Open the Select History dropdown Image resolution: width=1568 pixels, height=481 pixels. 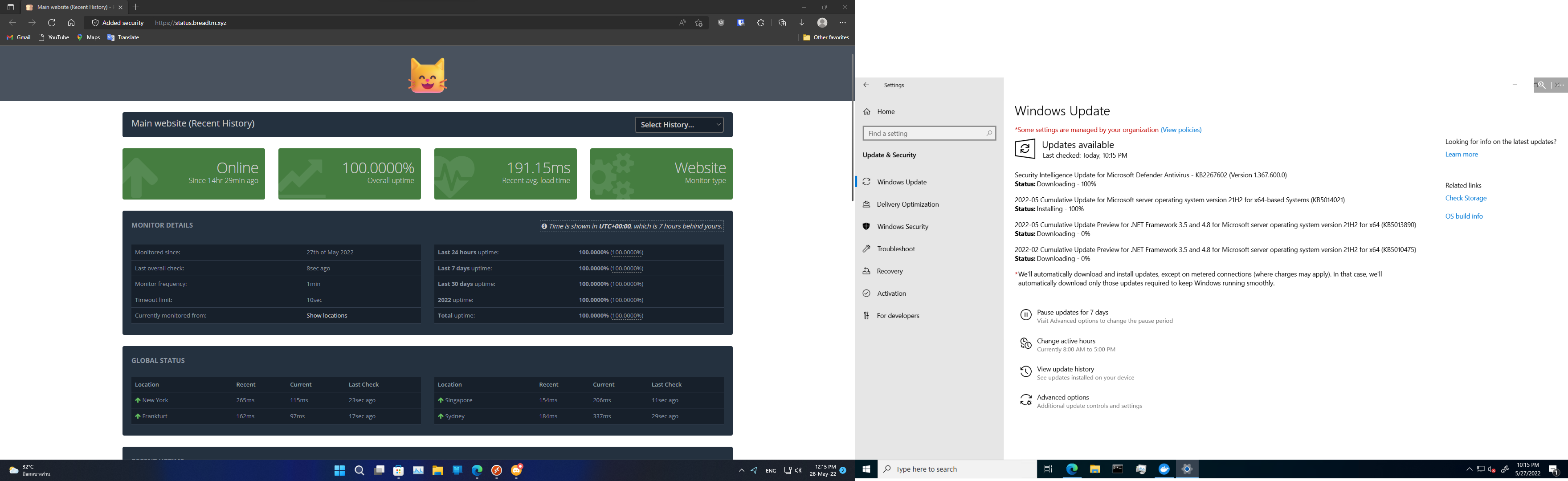pyautogui.click(x=679, y=124)
